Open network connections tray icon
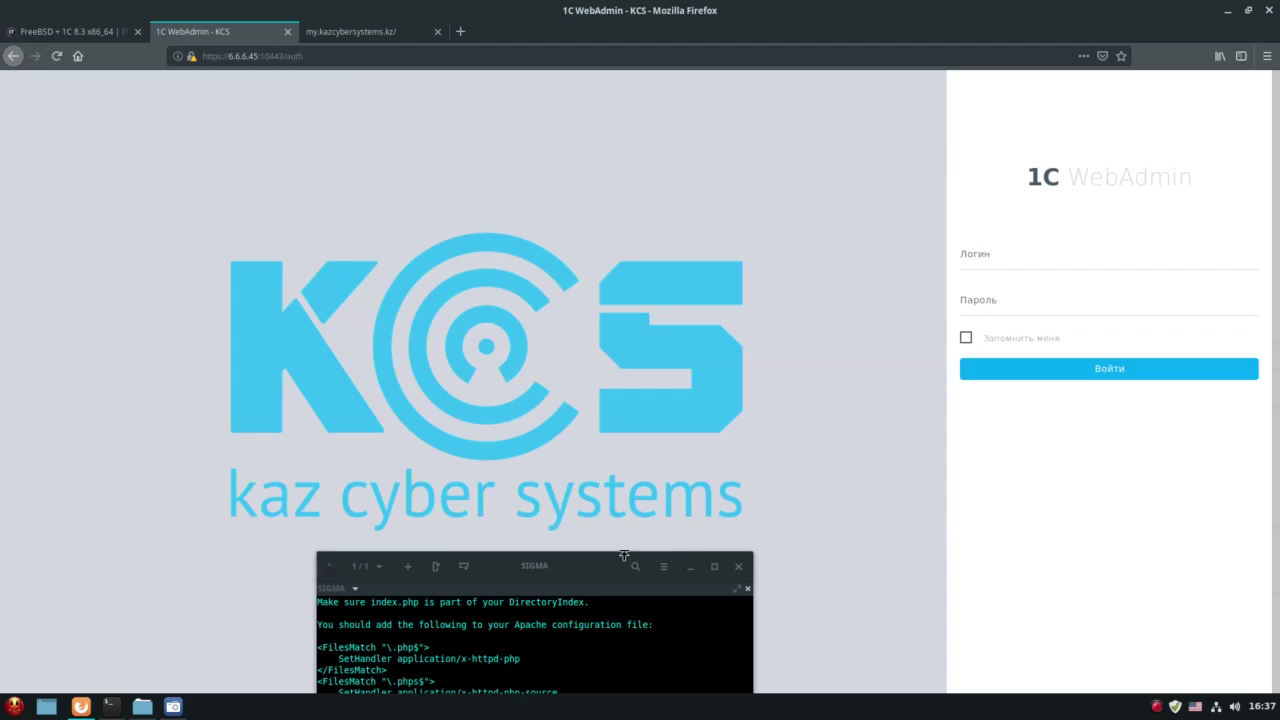The height and width of the screenshot is (720, 1280). click(x=1216, y=706)
